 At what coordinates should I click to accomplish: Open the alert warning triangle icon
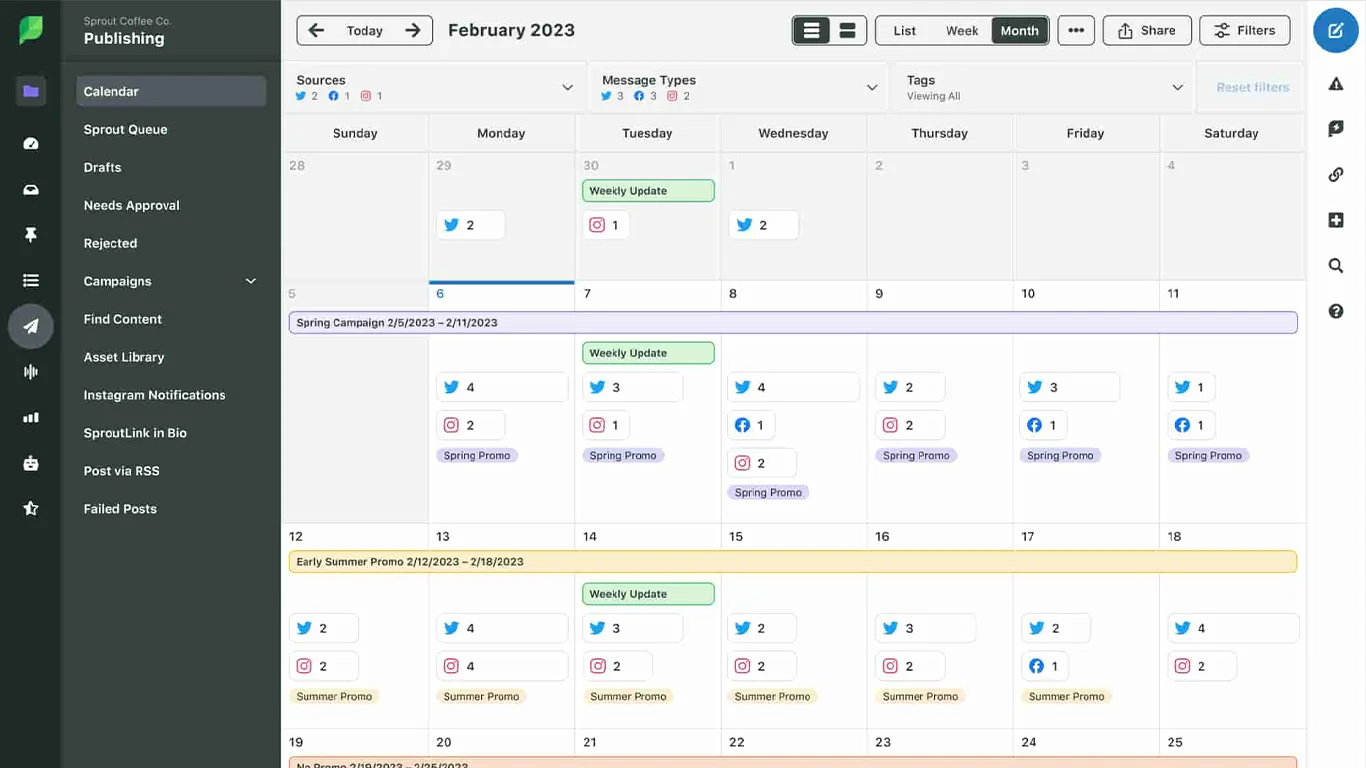click(1335, 84)
